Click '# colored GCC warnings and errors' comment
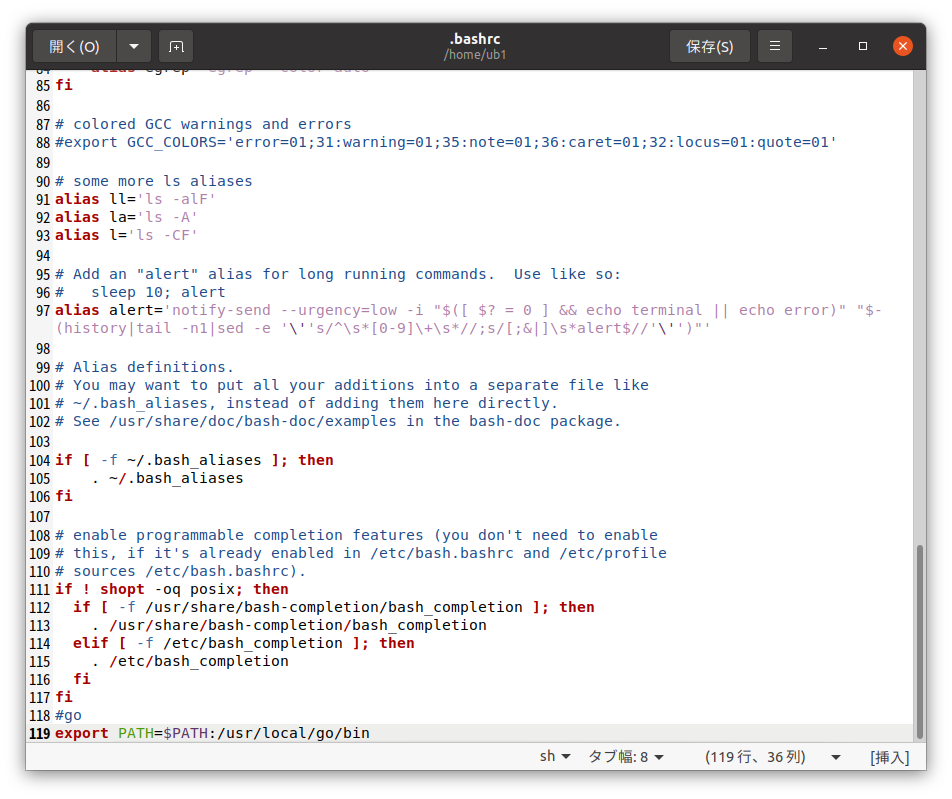Viewport: 952px width, 799px height. pos(203,124)
